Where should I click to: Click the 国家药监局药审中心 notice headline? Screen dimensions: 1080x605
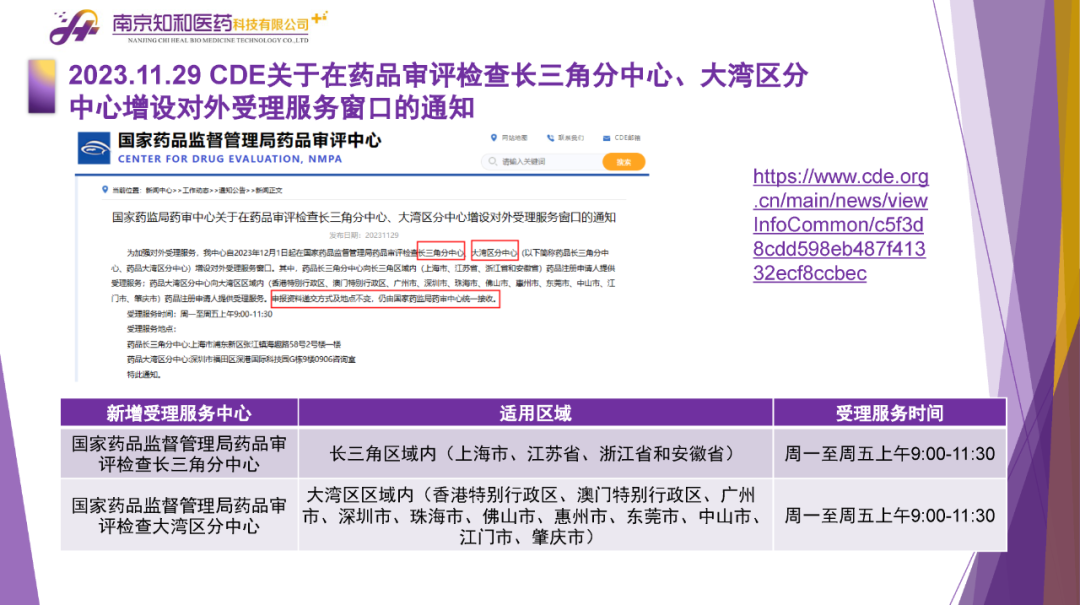[x=363, y=216]
